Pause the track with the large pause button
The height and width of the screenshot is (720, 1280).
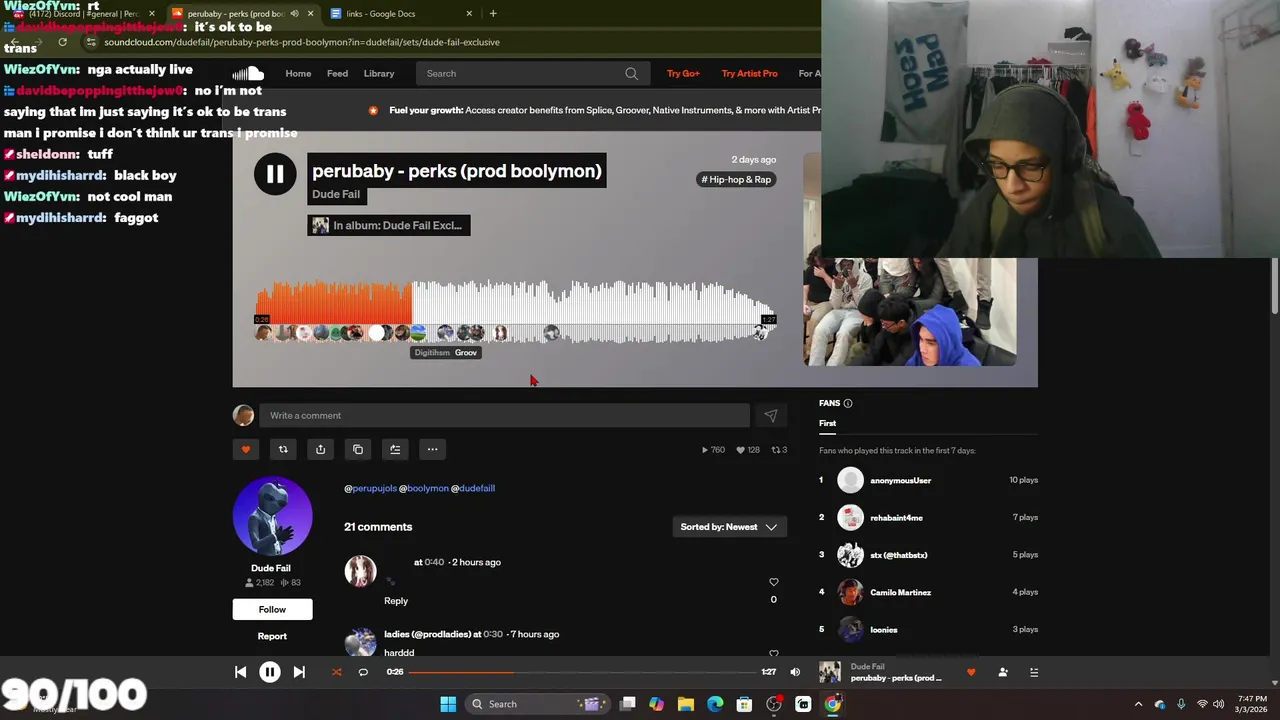point(275,175)
